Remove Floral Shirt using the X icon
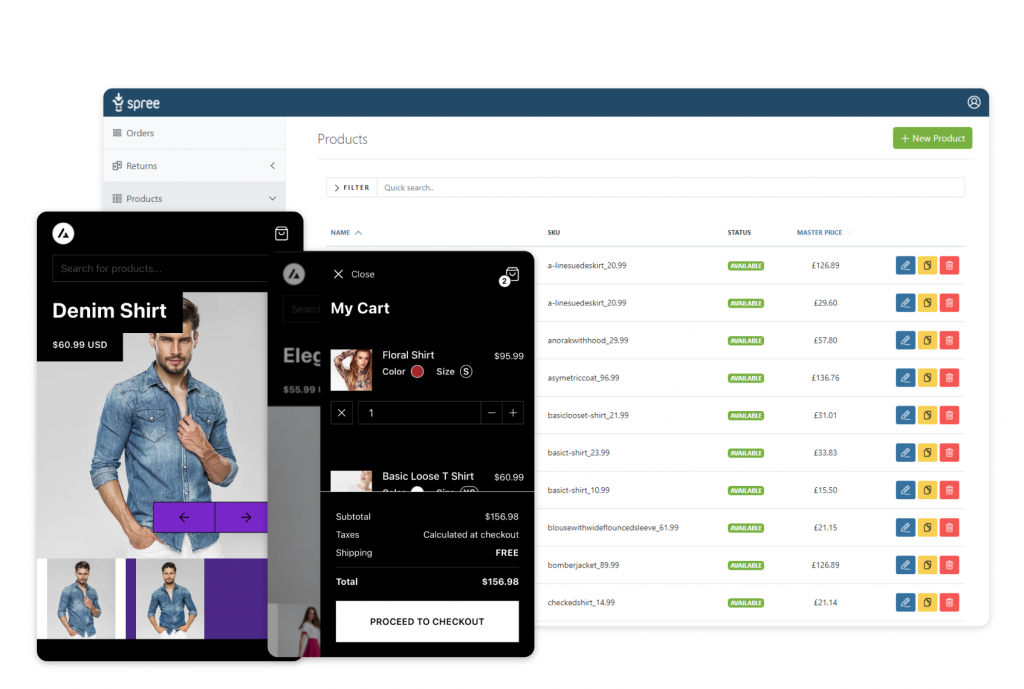Screen dimensions: 1024x689 342,413
